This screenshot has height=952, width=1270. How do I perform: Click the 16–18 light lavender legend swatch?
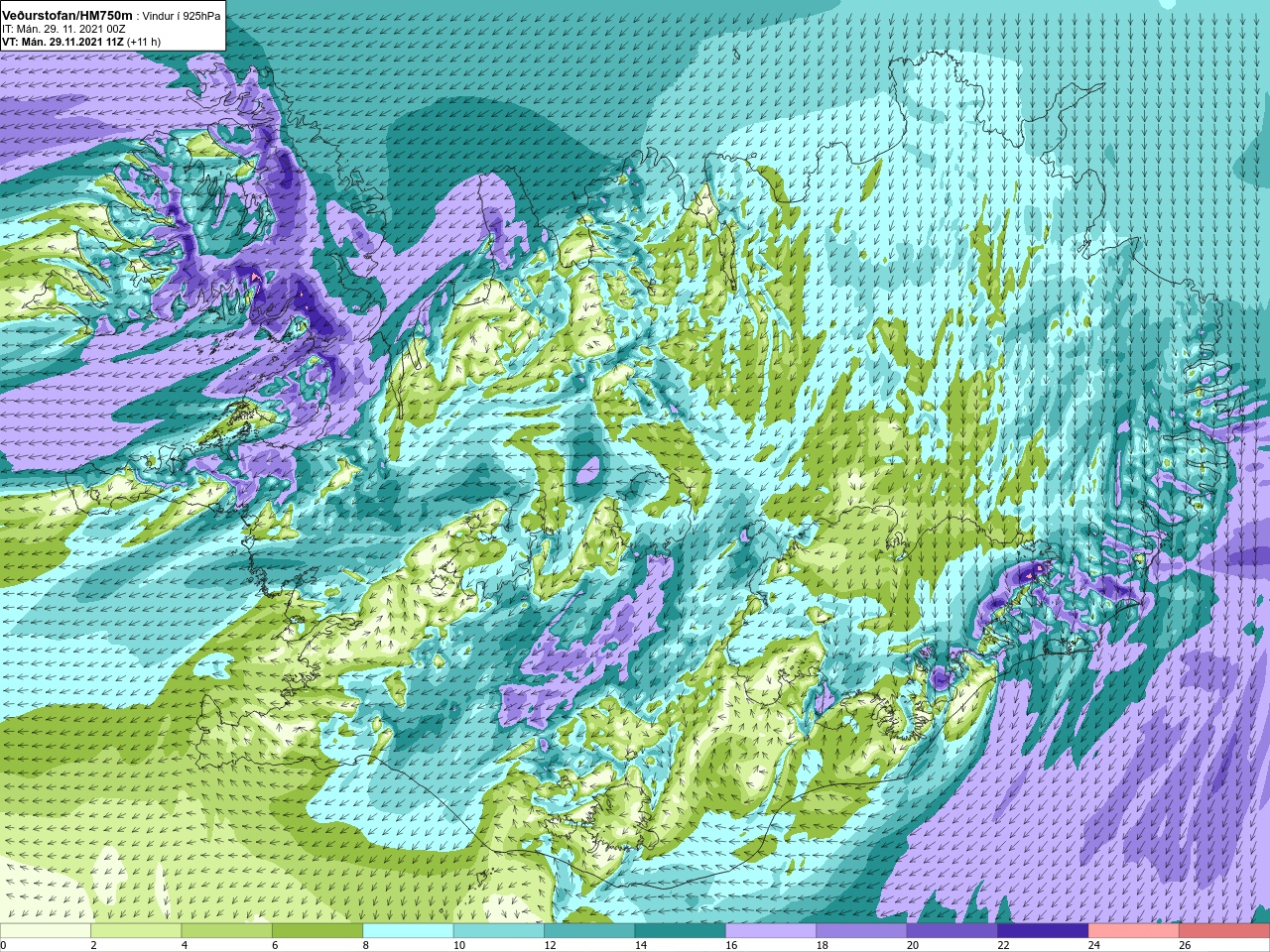click(771, 931)
